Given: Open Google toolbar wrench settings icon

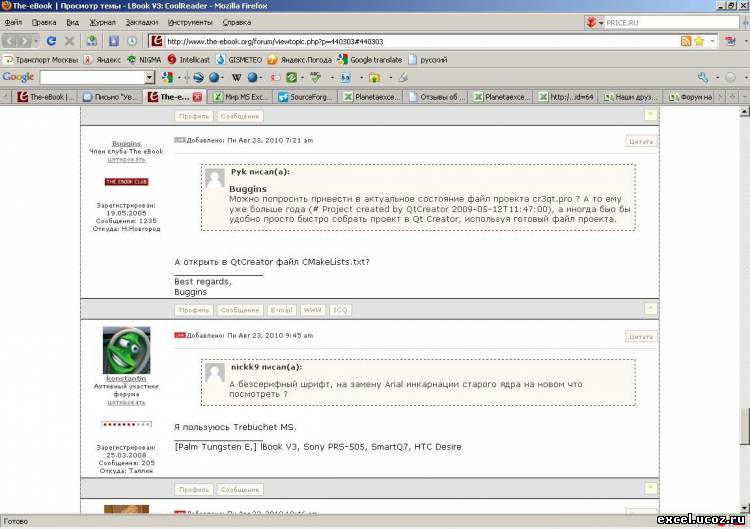Looking at the screenshot, I should tap(703, 77).
